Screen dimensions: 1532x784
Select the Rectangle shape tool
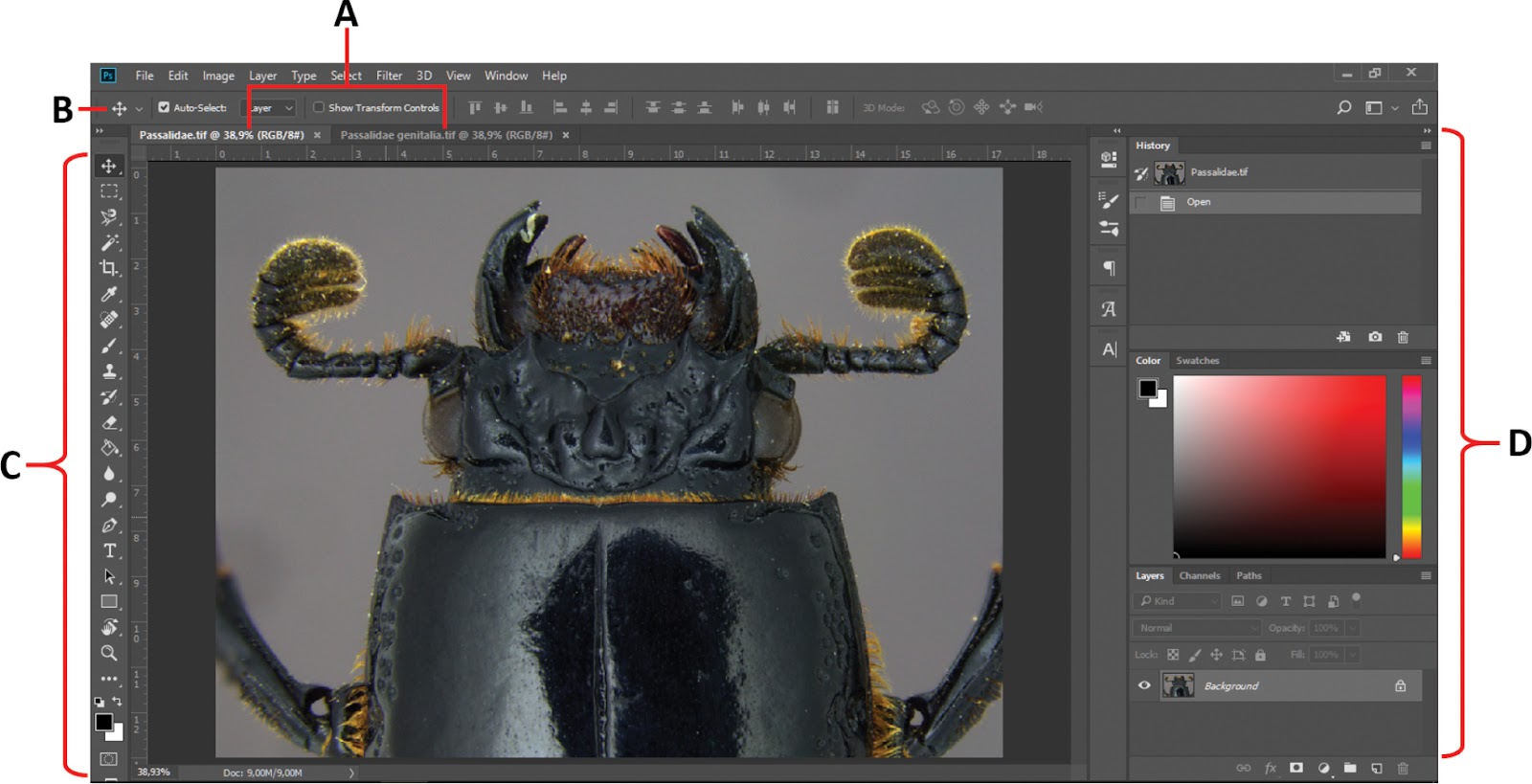click(109, 602)
